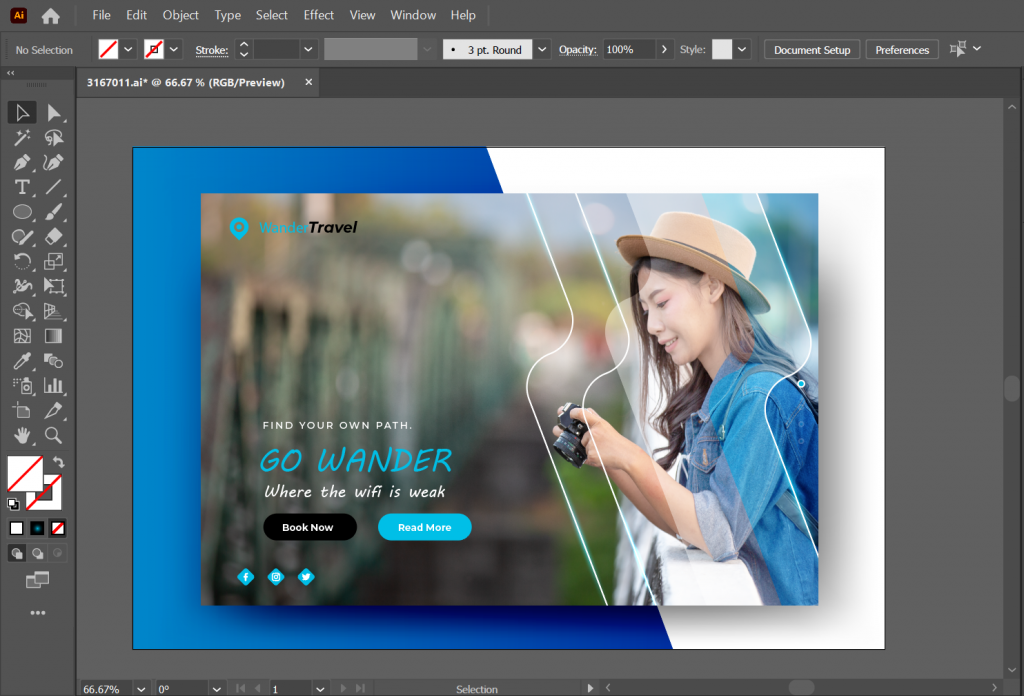Viewport: 1024px width, 696px height.
Task: Select the Rotate tool
Action: (22, 262)
